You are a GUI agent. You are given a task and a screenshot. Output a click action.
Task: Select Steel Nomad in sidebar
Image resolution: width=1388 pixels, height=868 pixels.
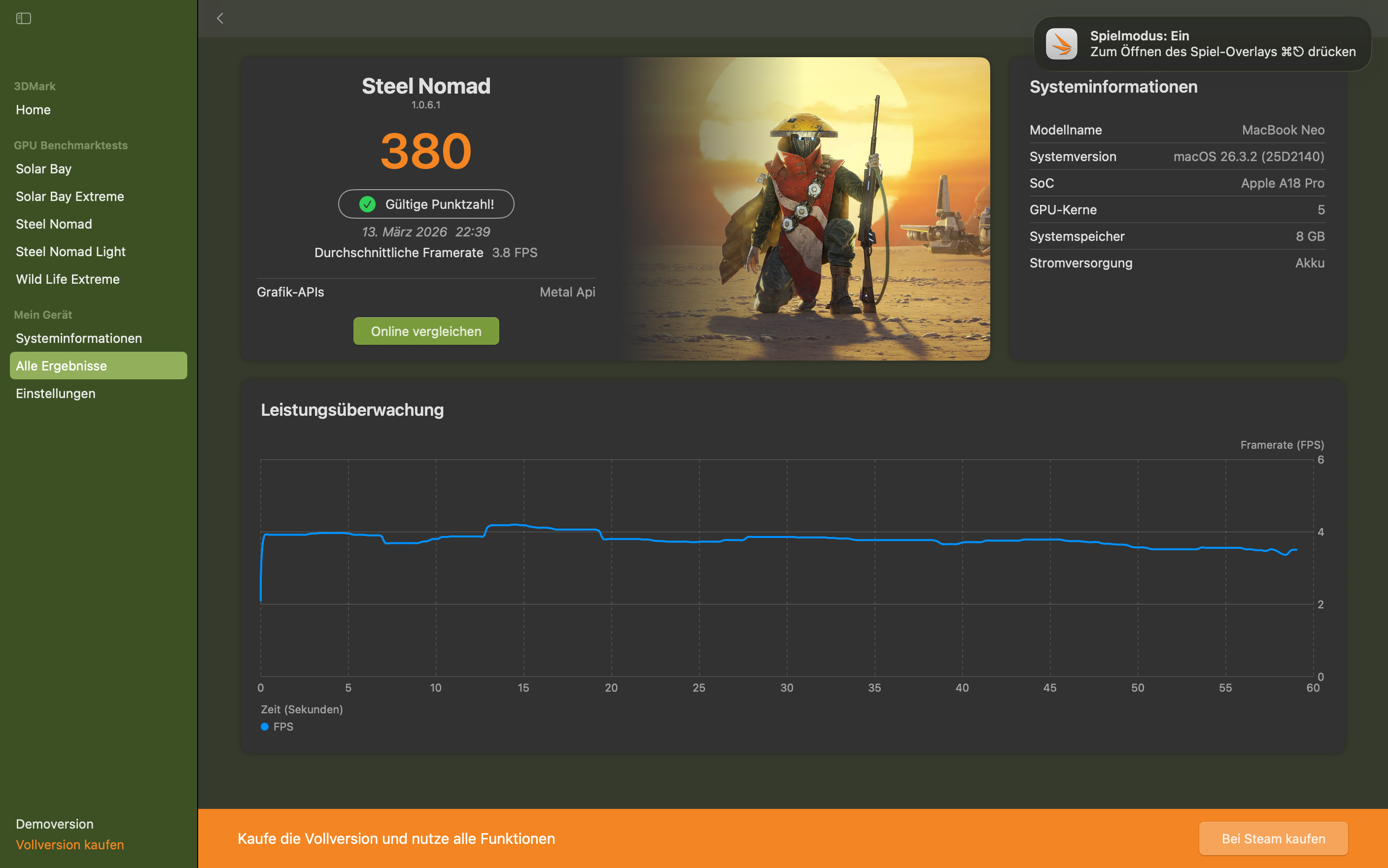[54, 224]
